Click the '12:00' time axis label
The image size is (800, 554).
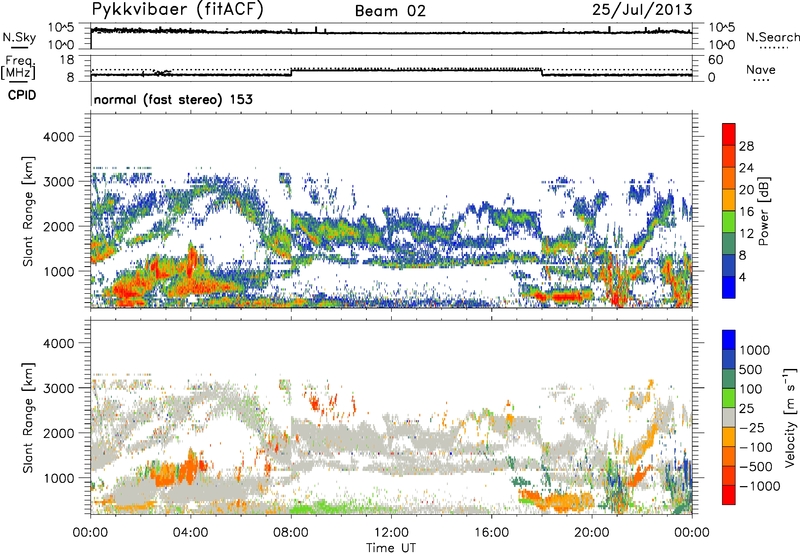(391, 533)
